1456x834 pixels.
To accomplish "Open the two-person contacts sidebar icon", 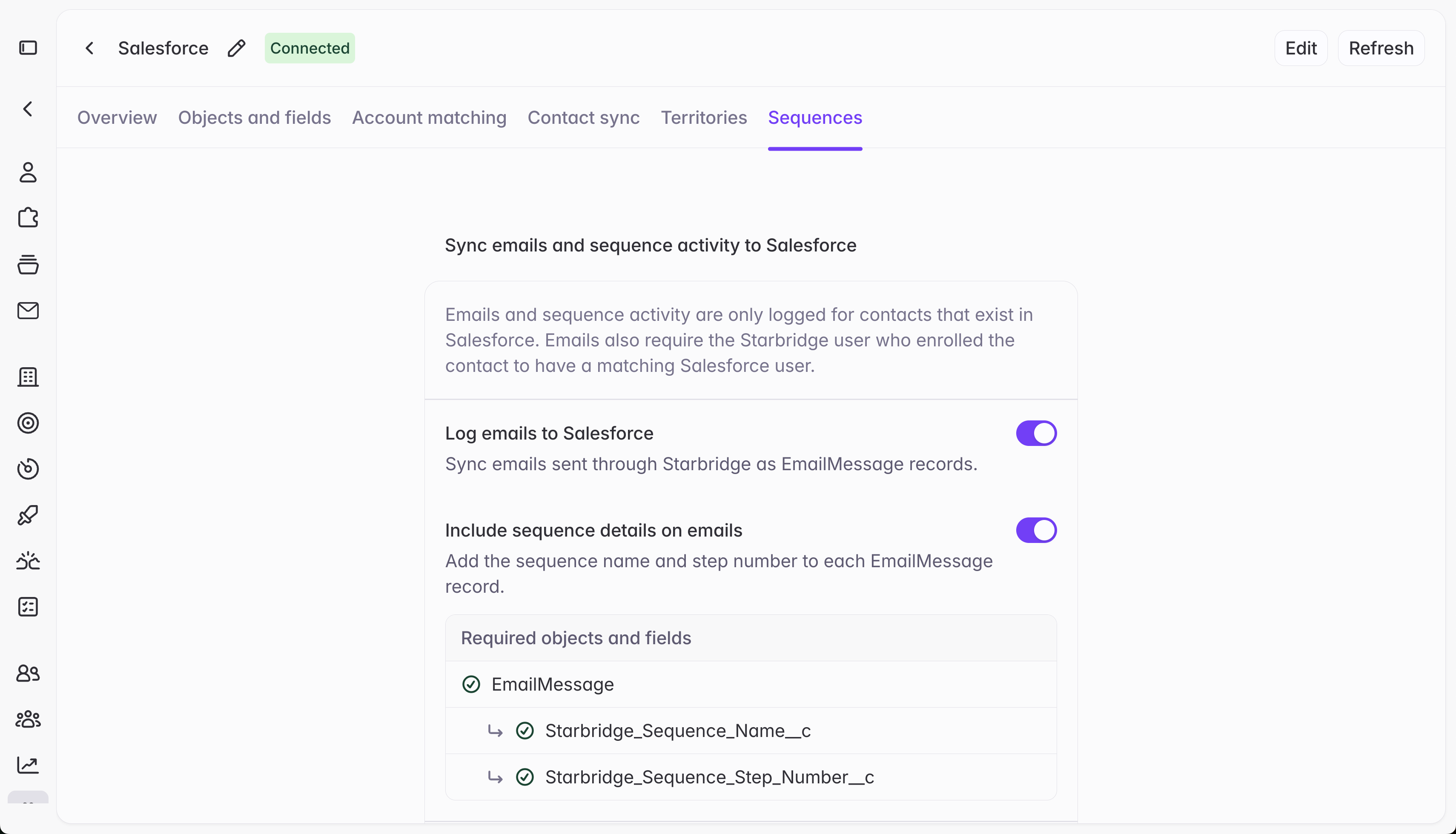I will click(28, 673).
